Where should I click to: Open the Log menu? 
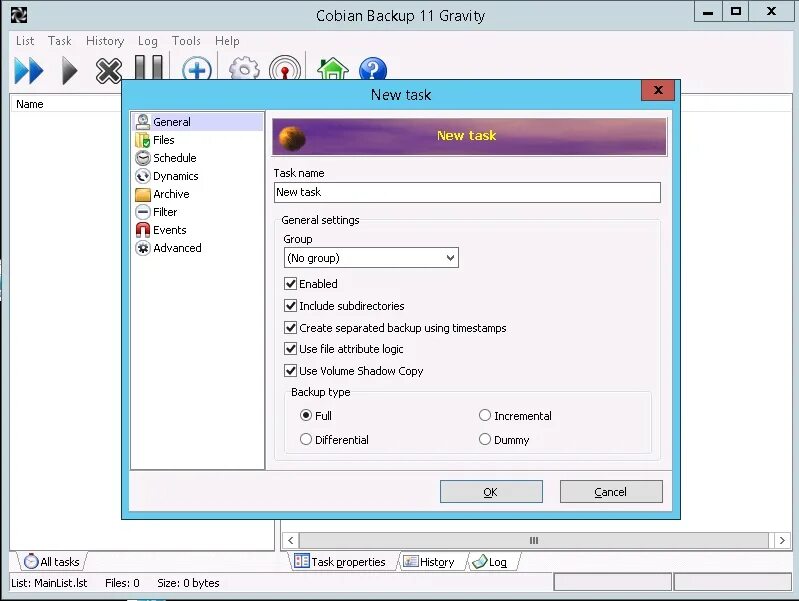tap(147, 41)
